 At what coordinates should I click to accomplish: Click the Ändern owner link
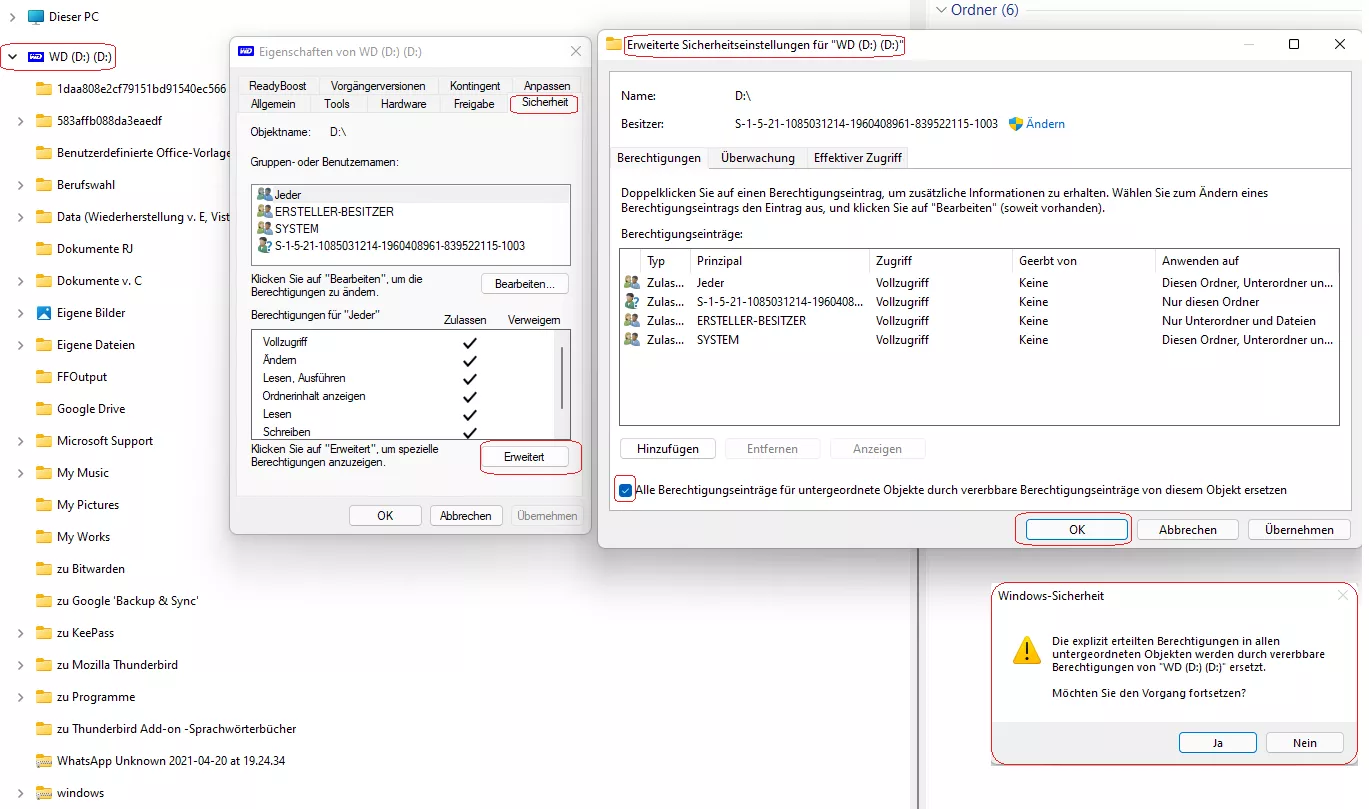click(1046, 124)
